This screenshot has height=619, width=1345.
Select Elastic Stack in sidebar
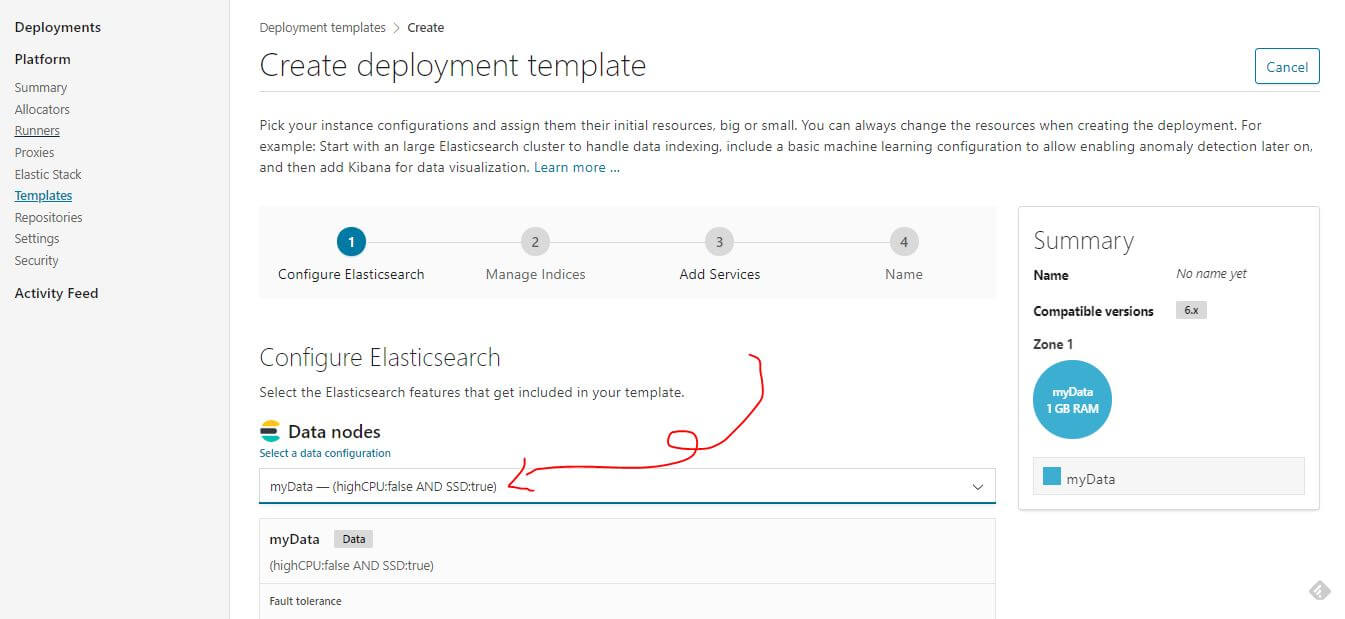coord(48,175)
